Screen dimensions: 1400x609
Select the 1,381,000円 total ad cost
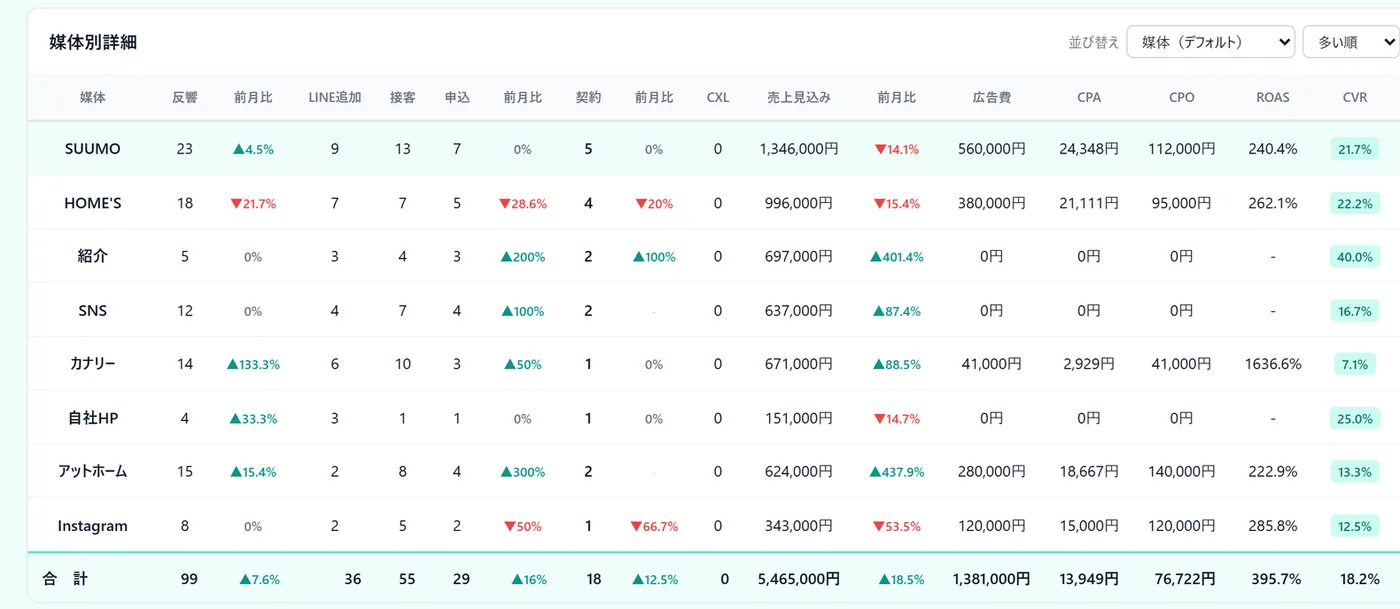[992, 579]
